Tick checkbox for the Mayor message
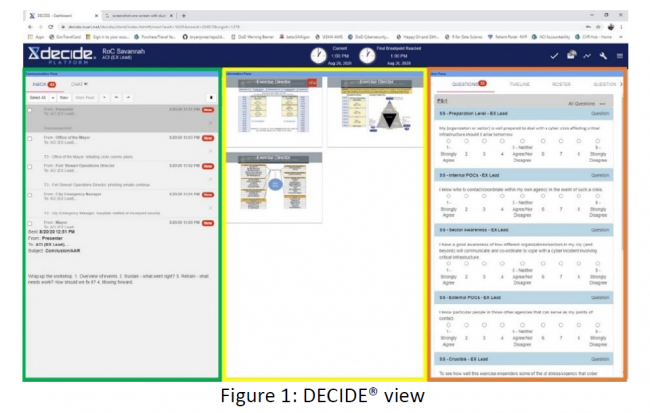Image resolution: width=650 pixels, height=413 pixels. [x=30, y=224]
